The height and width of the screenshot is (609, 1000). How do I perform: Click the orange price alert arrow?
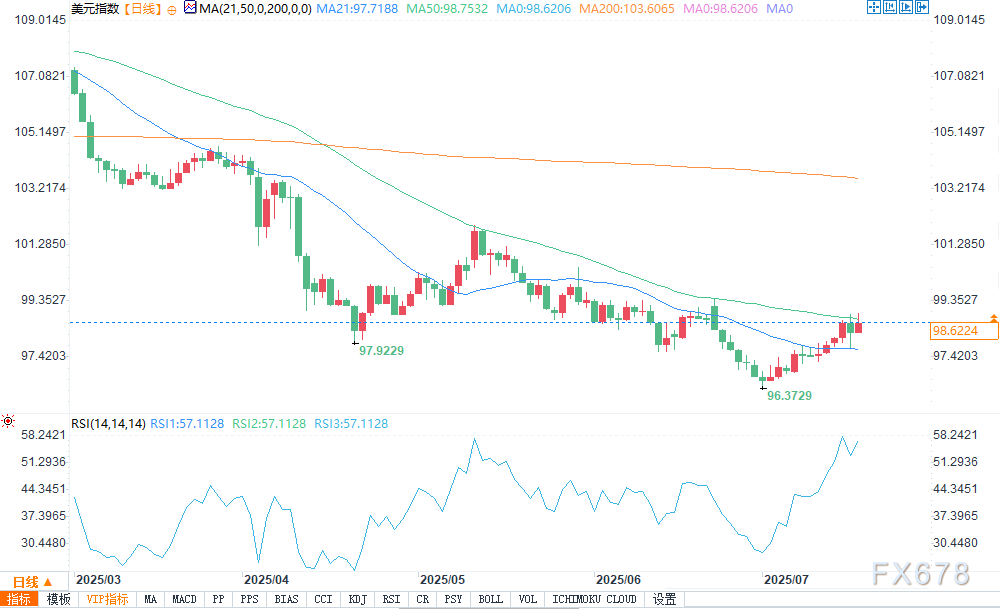tap(994, 317)
